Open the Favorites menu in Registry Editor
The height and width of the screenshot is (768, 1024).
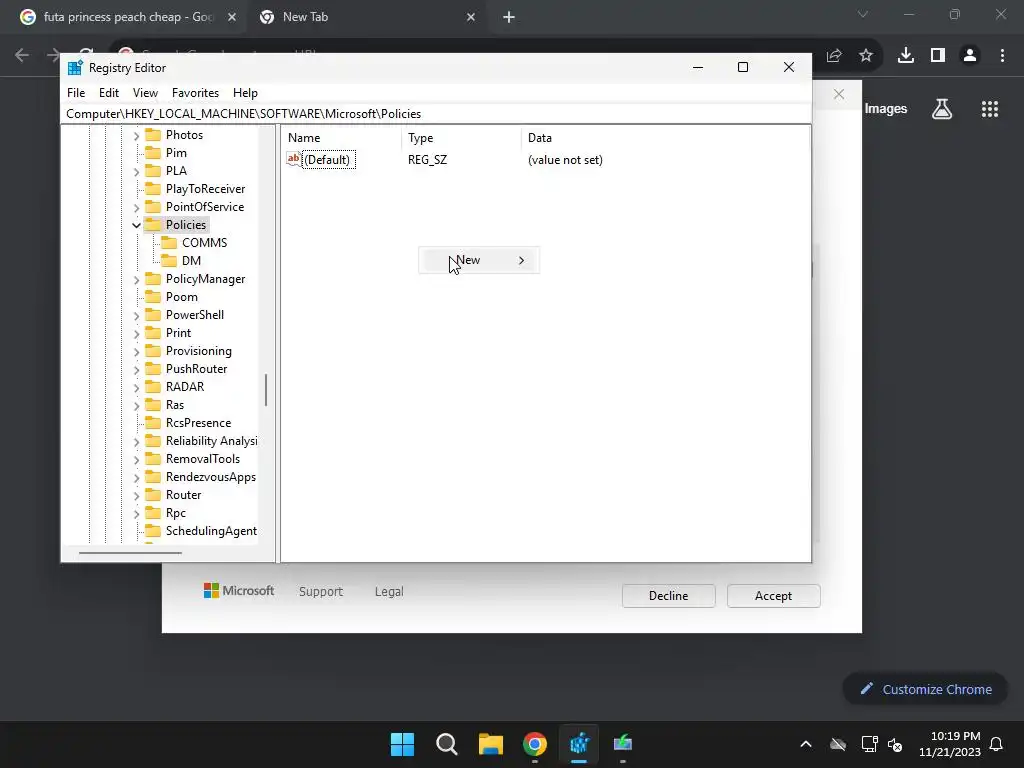point(195,93)
